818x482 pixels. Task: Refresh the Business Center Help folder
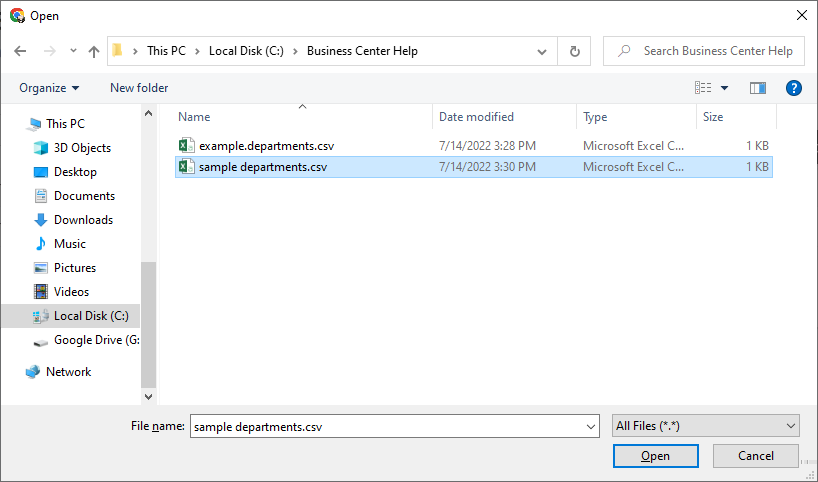coord(574,51)
